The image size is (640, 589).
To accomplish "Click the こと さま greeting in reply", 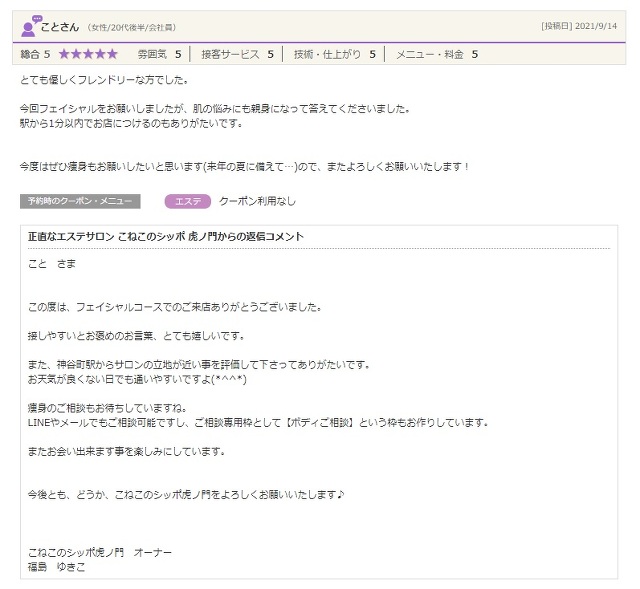I will point(52,264).
